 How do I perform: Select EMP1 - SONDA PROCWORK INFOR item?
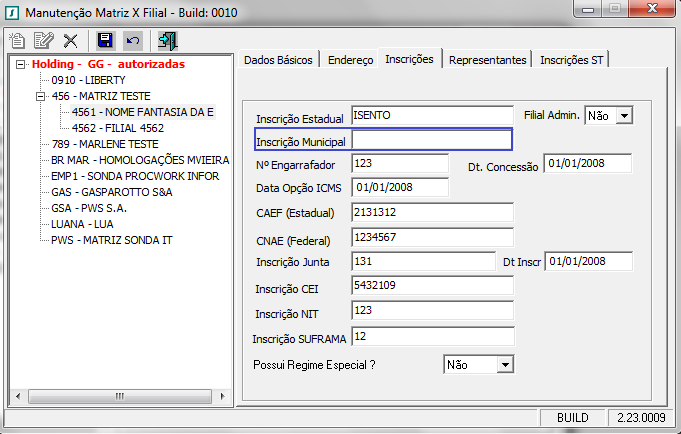135,176
